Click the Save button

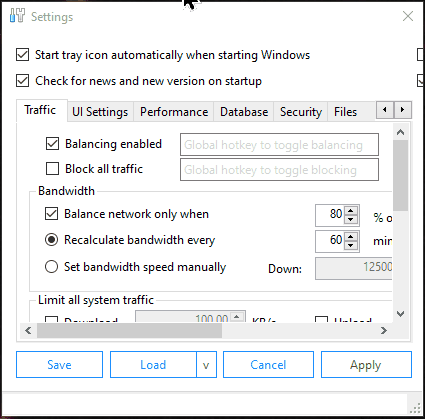[x=59, y=364]
